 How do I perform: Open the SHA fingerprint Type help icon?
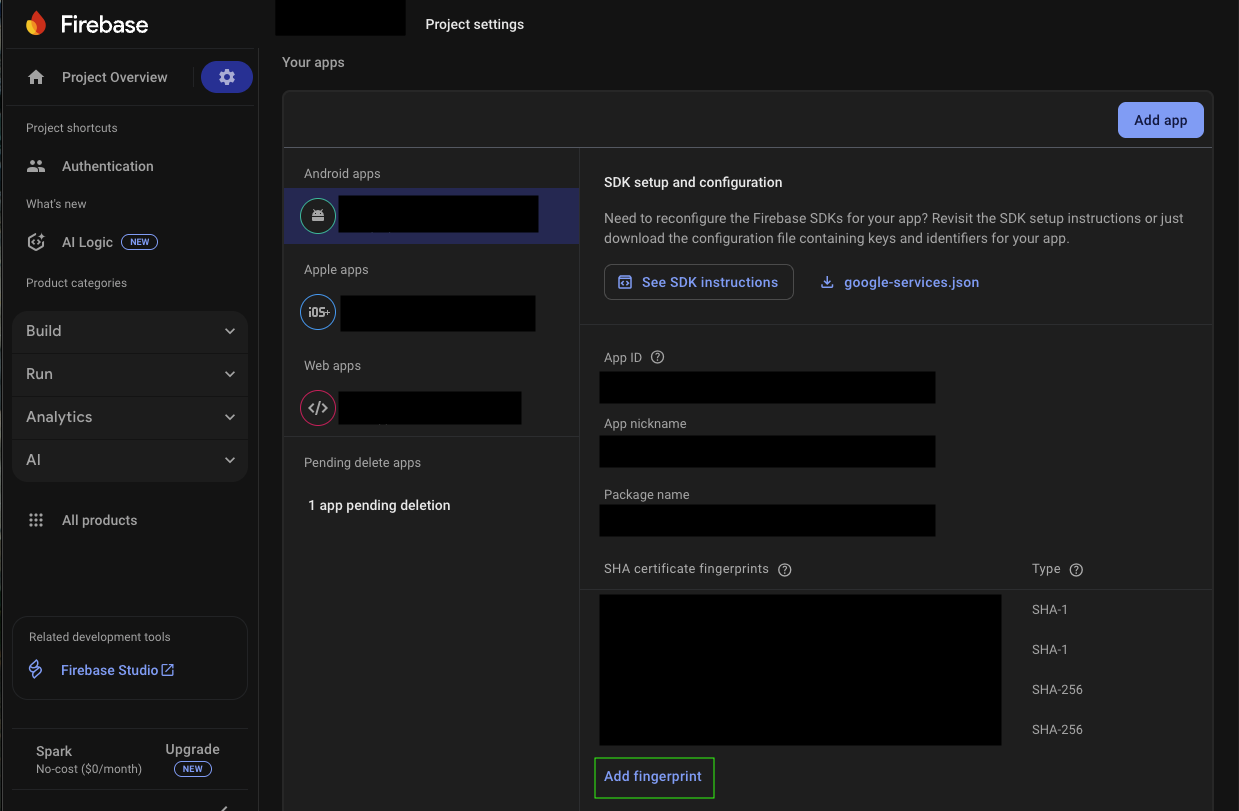pos(1076,569)
